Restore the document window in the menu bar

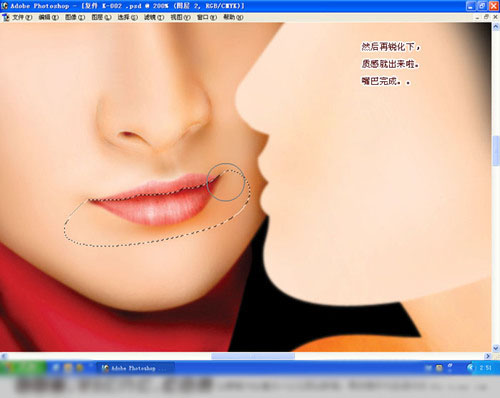(487, 17)
